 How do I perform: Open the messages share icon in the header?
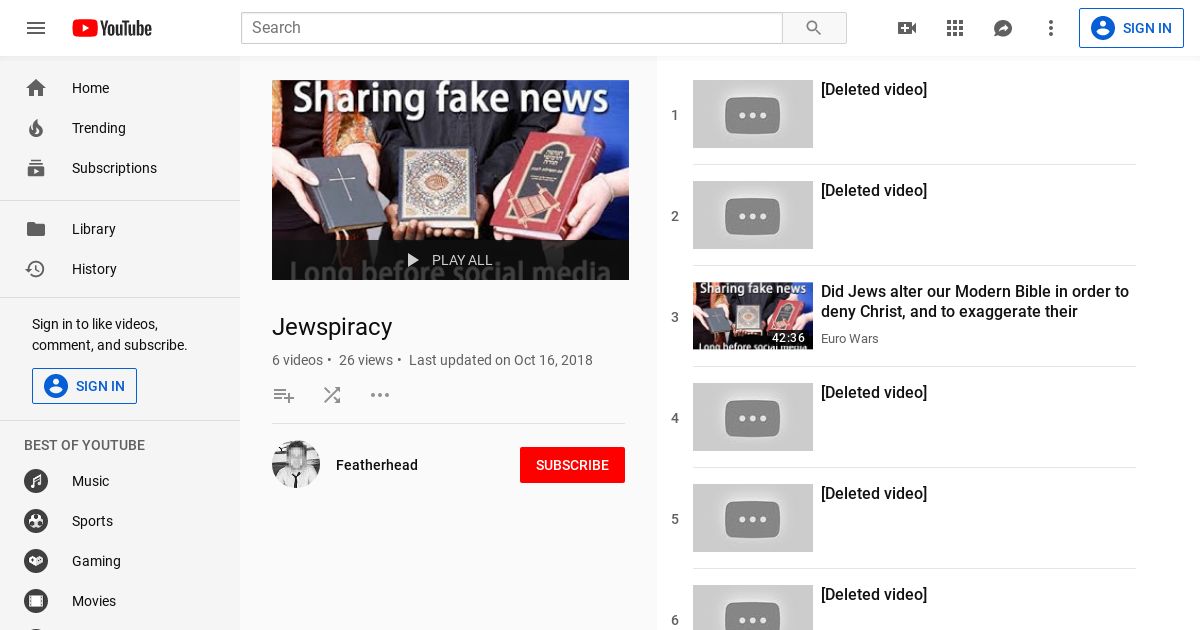point(1003,28)
